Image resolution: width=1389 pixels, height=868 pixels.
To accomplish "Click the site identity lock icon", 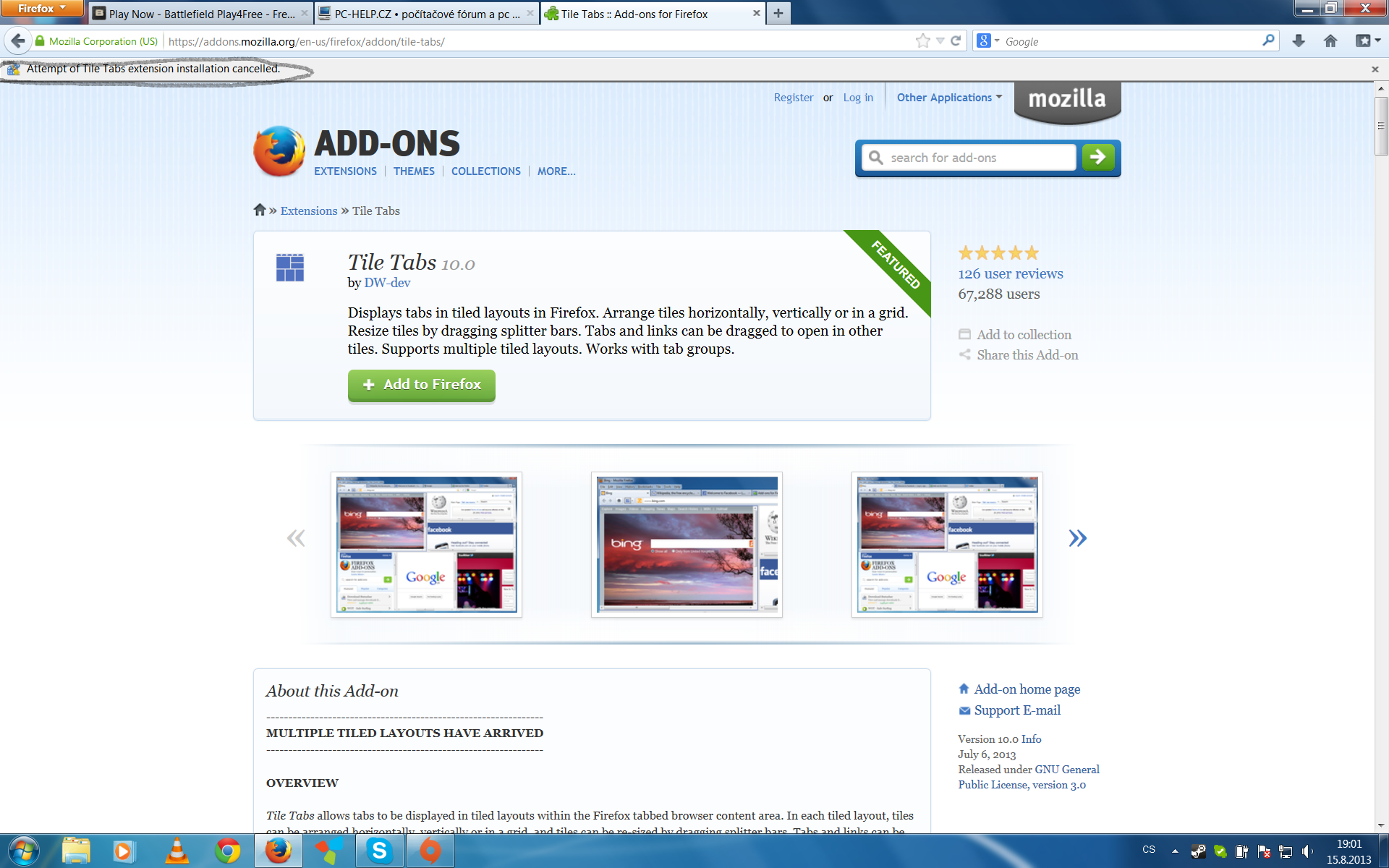I will (x=41, y=41).
